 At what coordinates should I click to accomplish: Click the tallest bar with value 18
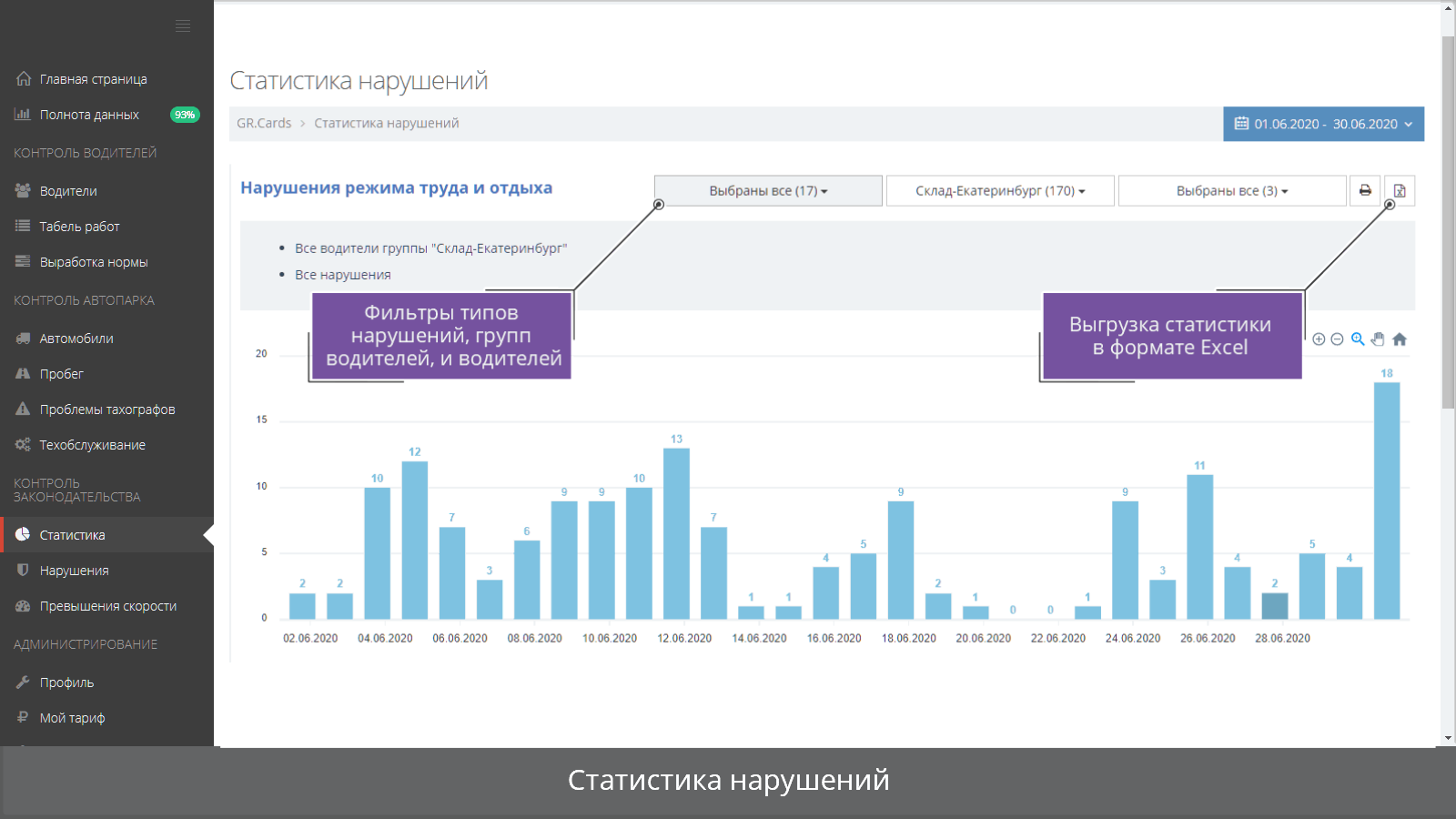coord(1387,500)
